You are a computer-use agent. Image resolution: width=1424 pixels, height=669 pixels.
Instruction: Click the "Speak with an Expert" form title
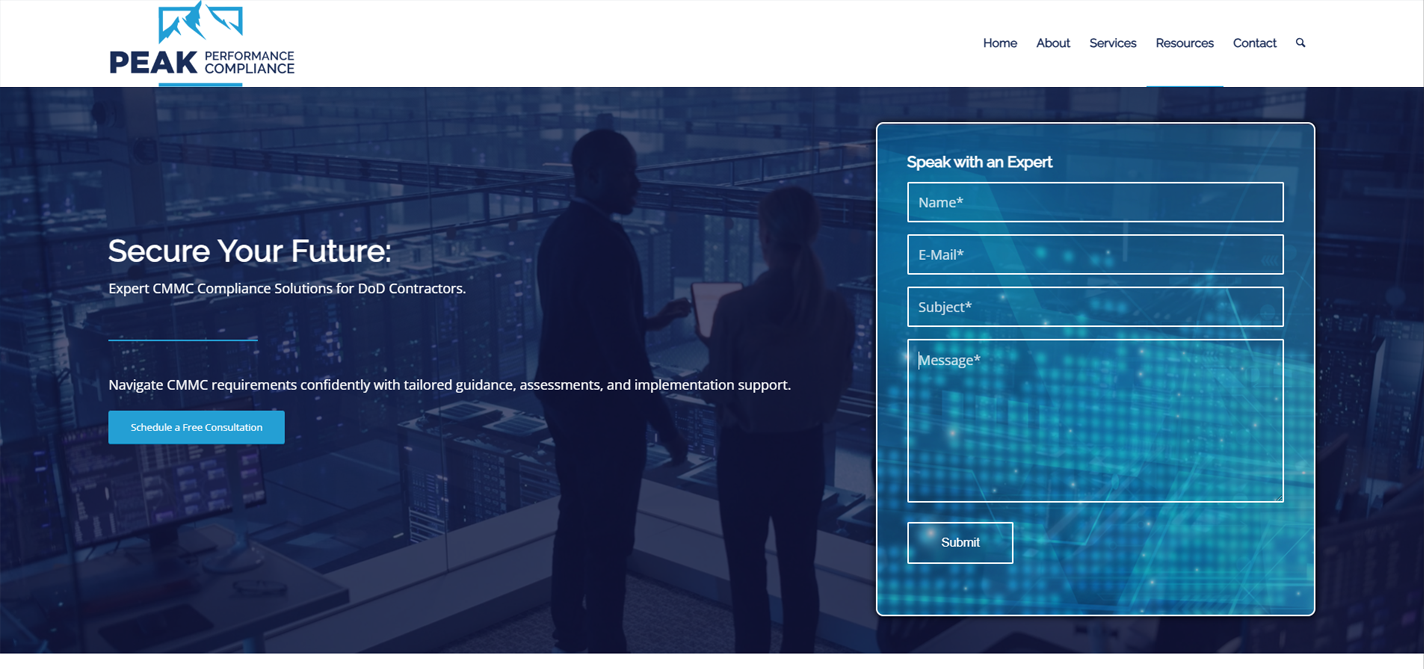(979, 162)
